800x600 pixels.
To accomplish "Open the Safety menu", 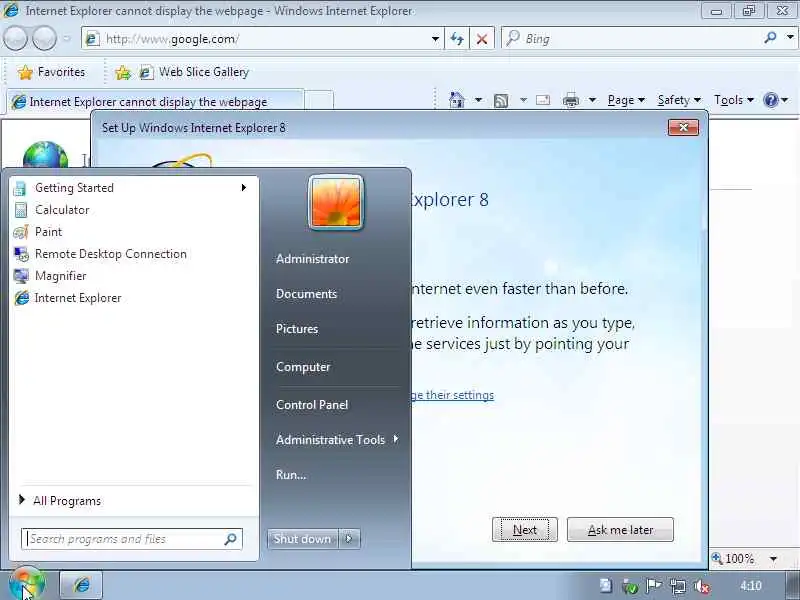I will (679, 100).
